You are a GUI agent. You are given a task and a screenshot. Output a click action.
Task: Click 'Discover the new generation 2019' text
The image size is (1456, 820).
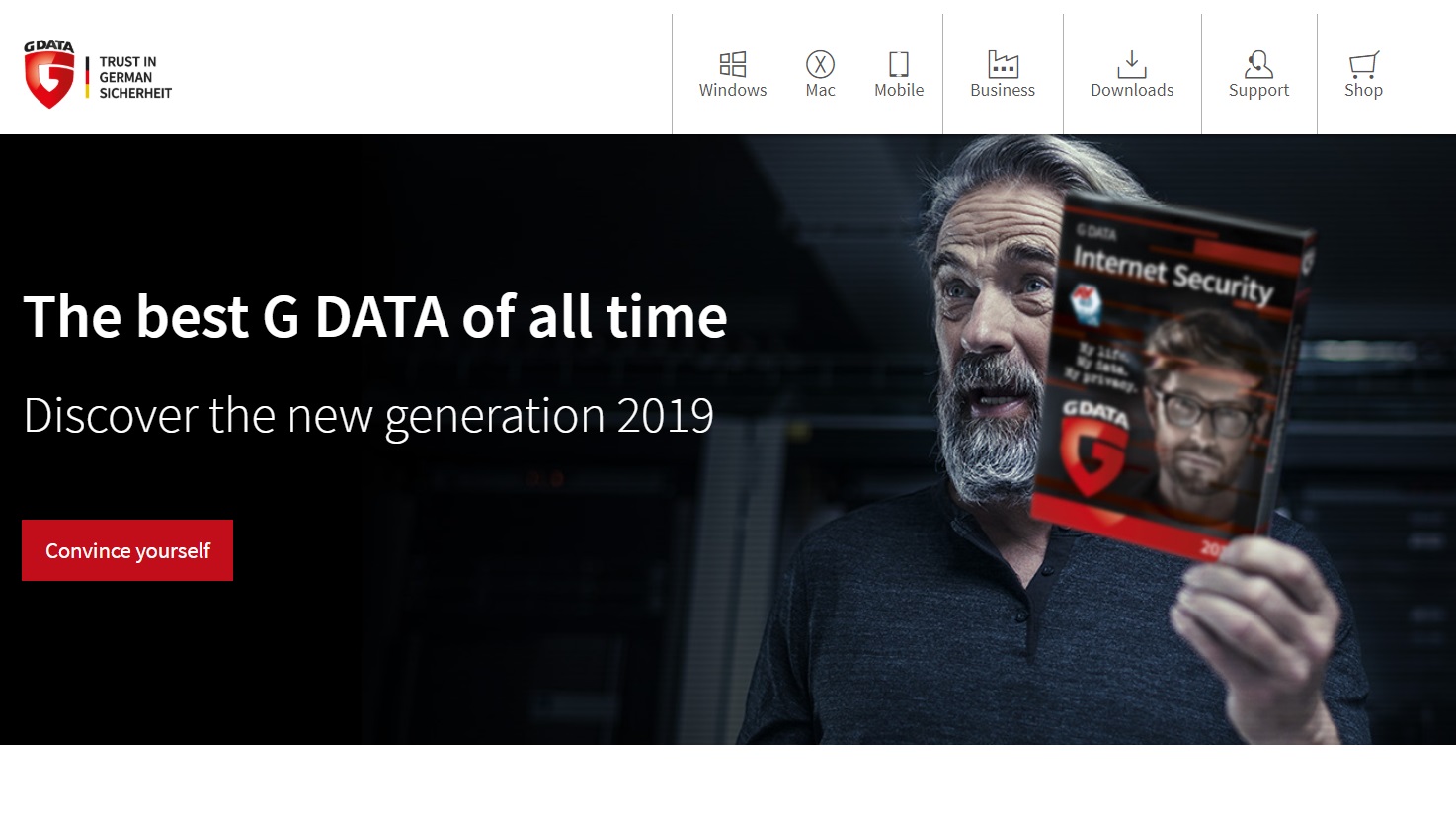click(x=368, y=416)
